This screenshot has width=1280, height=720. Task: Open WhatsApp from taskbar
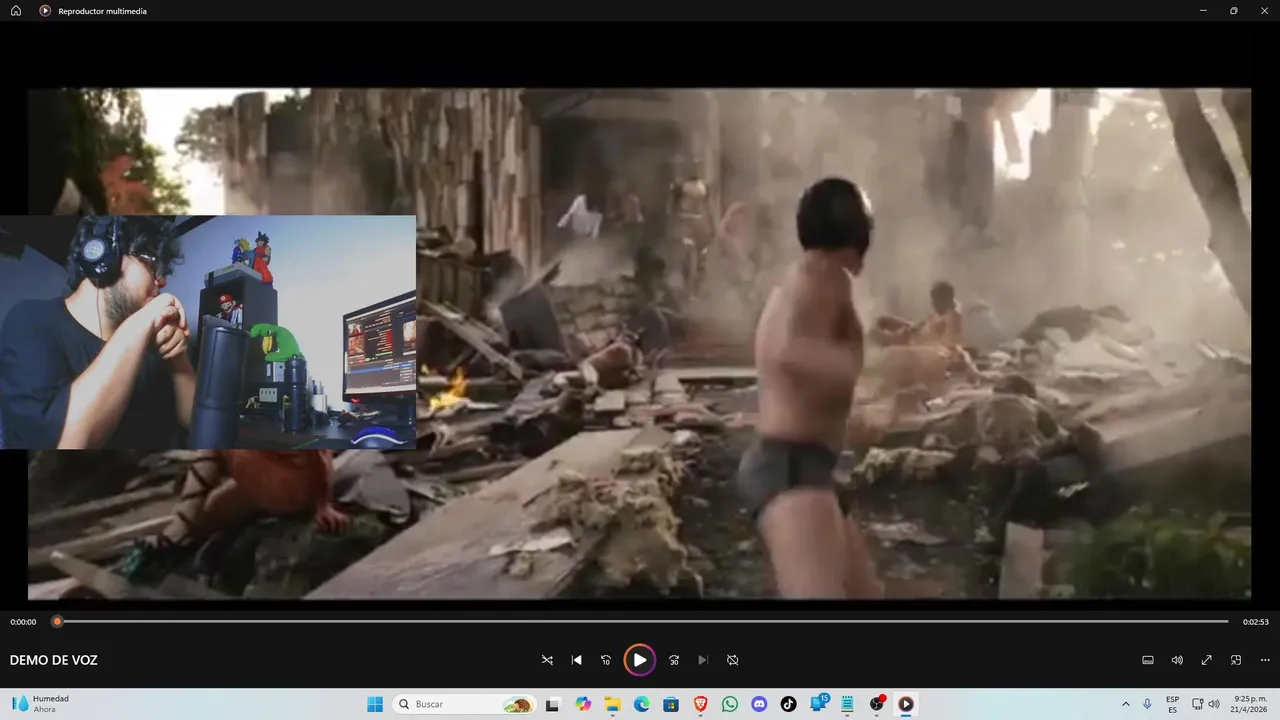[730, 704]
